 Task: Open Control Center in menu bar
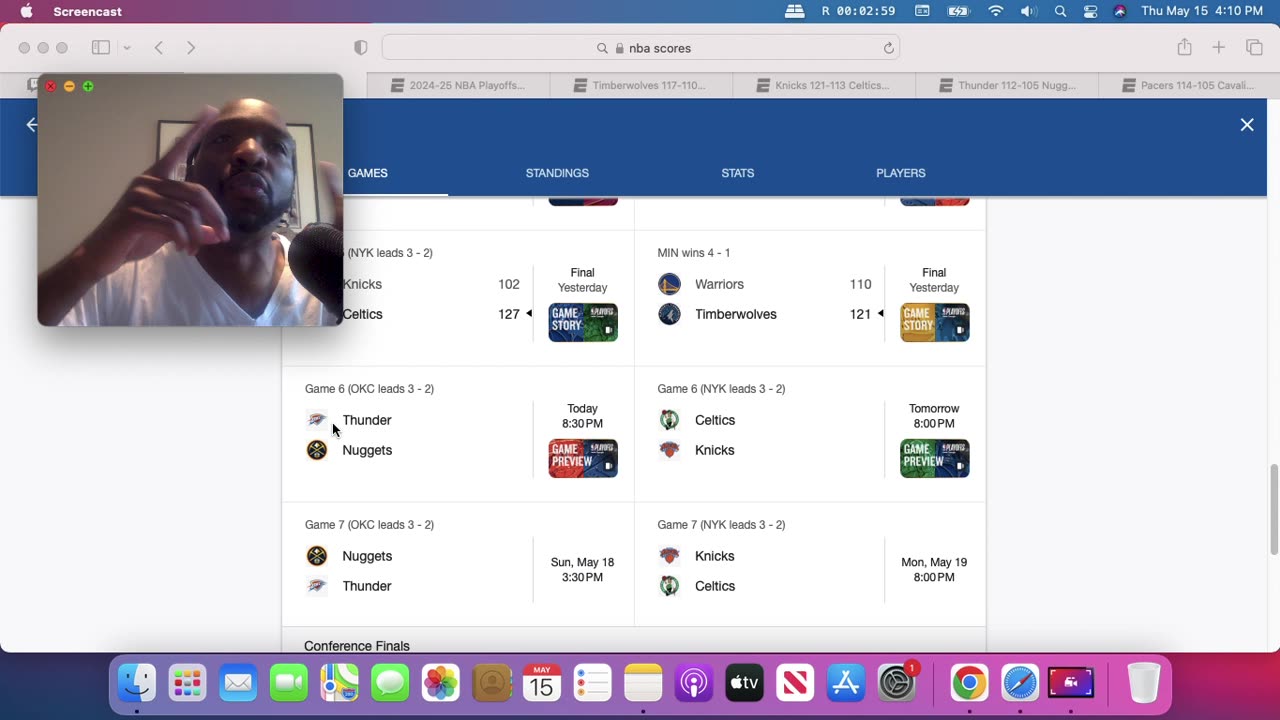click(1090, 11)
